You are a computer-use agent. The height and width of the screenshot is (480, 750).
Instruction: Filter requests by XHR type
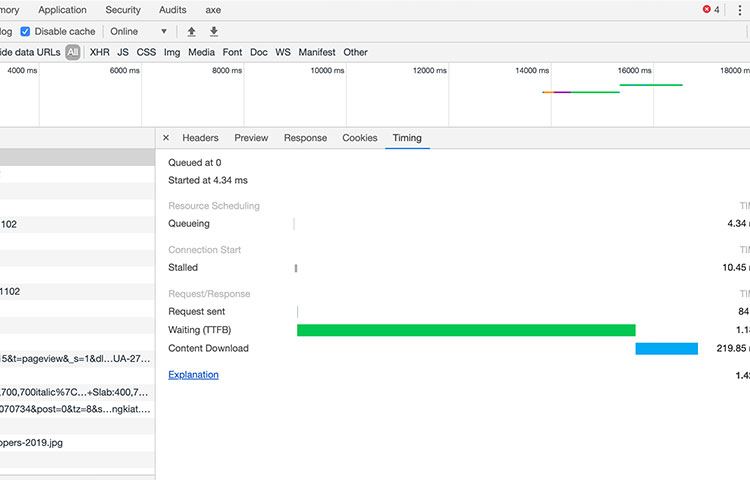pos(100,52)
